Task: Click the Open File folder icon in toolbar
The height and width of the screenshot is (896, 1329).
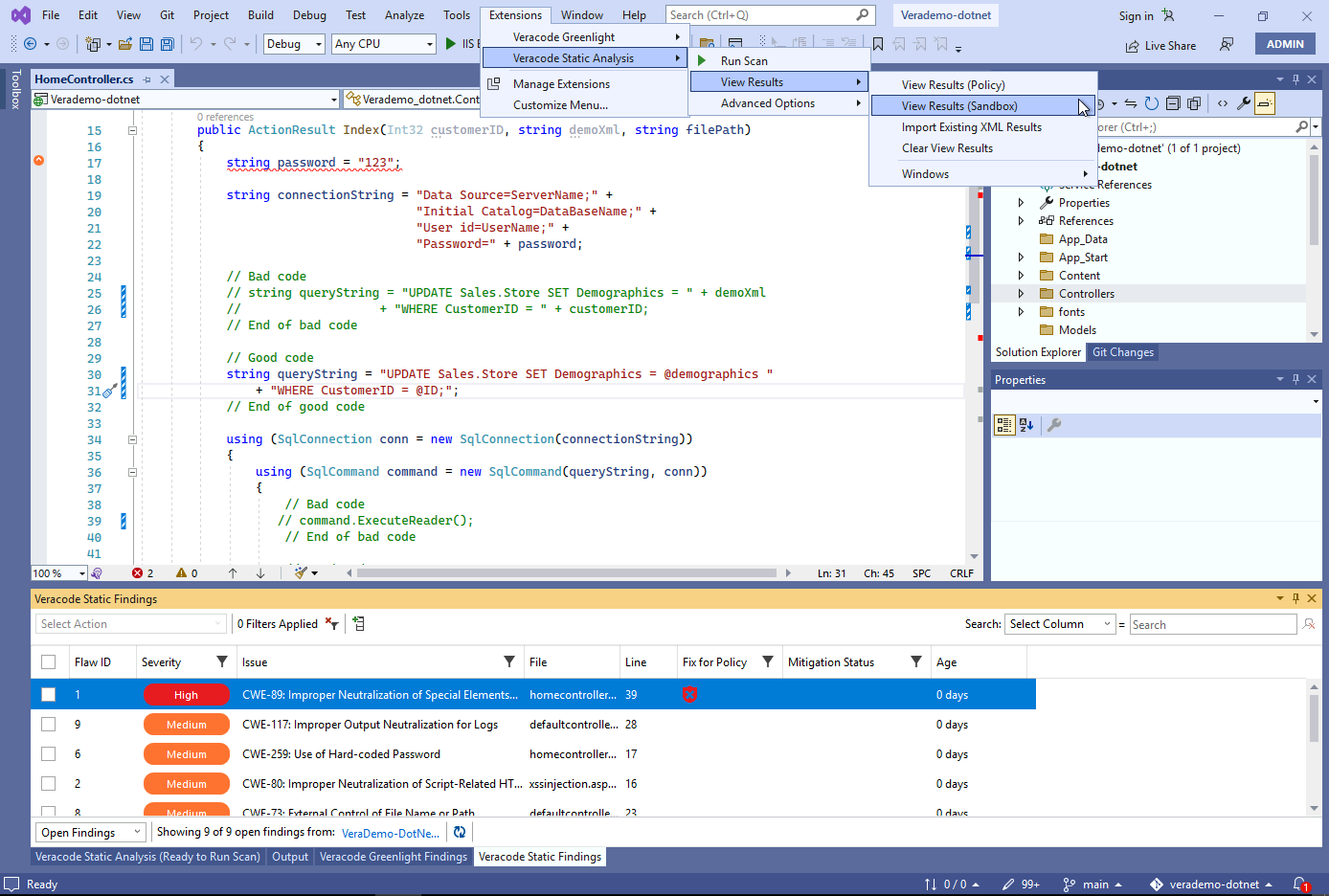Action: tap(125, 44)
